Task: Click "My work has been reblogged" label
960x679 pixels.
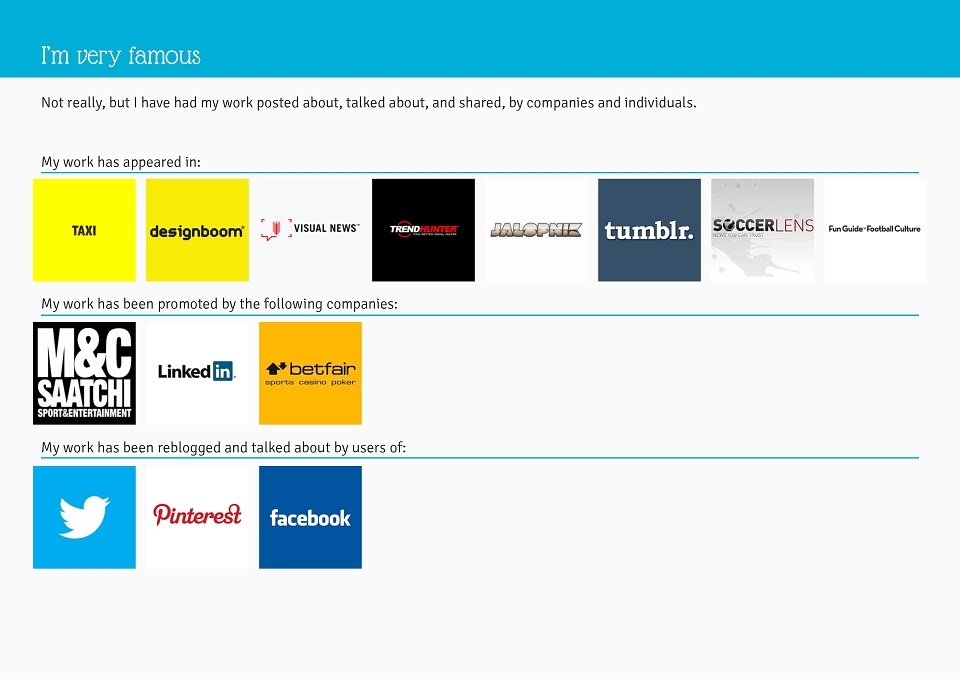Action: [x=223, y=448]
